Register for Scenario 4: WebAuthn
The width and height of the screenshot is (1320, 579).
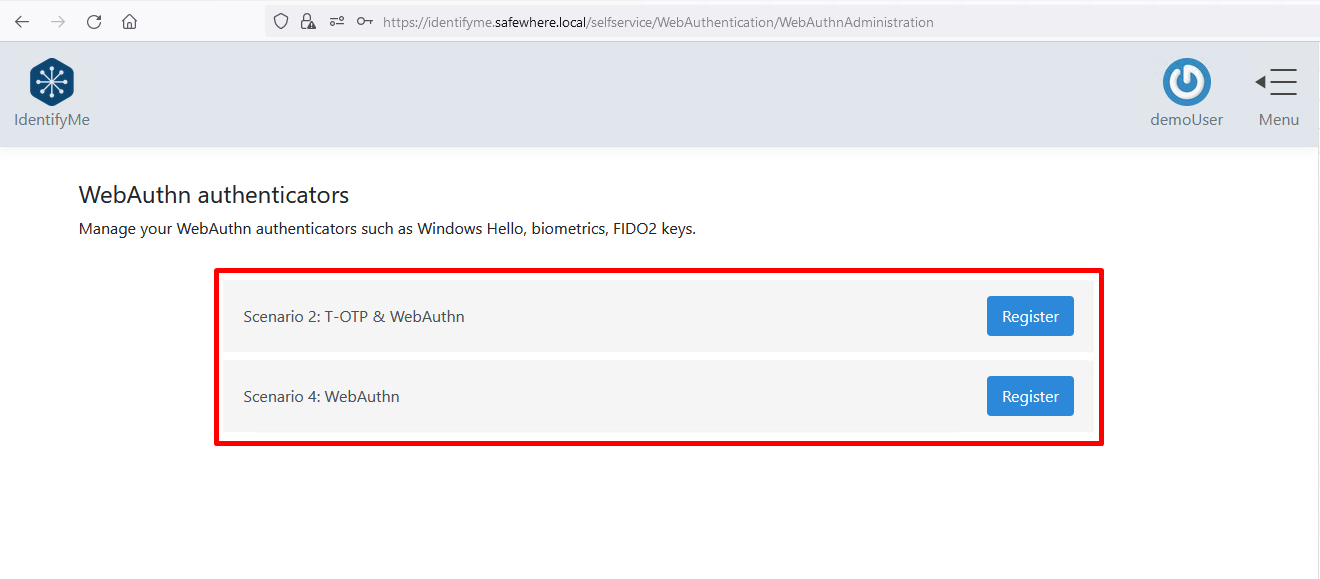pyautogui.click(x=1030, y=396)
